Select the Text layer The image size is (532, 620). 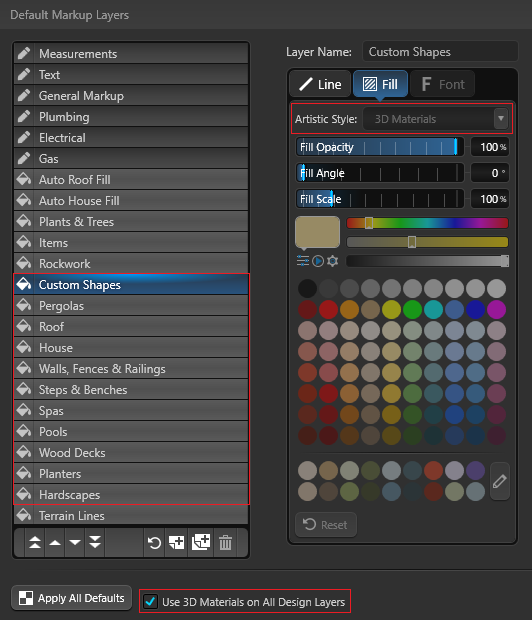pos(131,74)
